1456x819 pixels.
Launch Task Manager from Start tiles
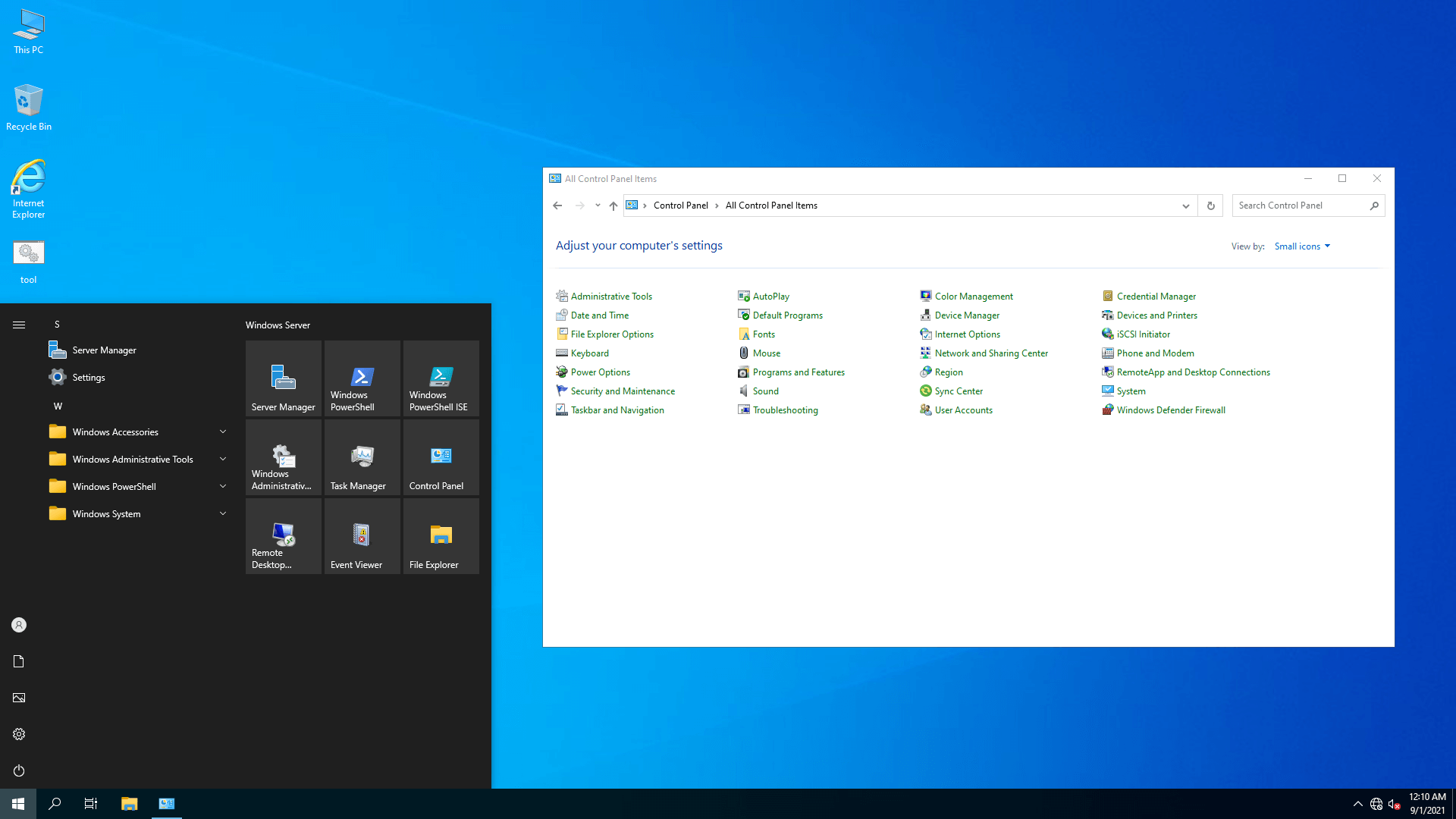tap(362, 457)
